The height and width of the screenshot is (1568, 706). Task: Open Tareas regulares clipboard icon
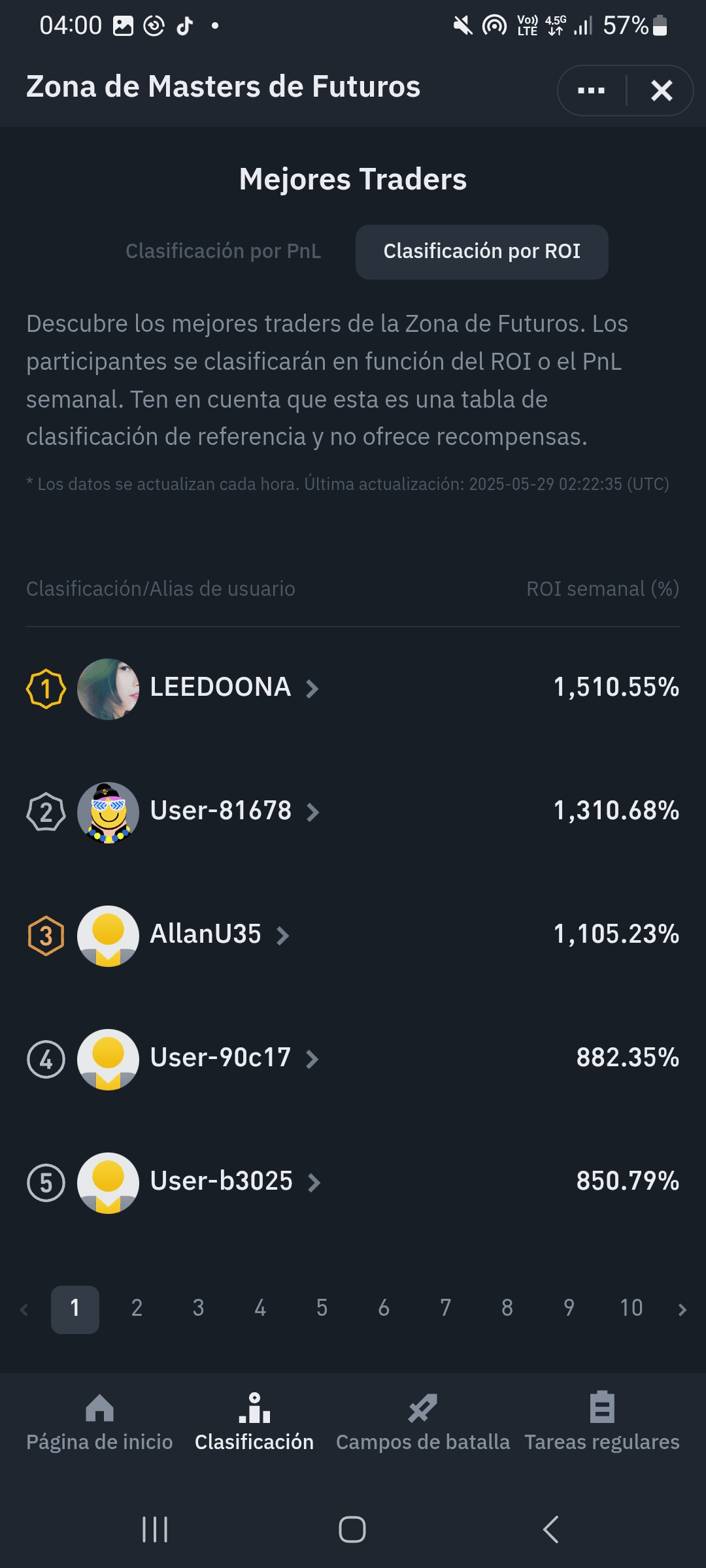click(601, 1408)
